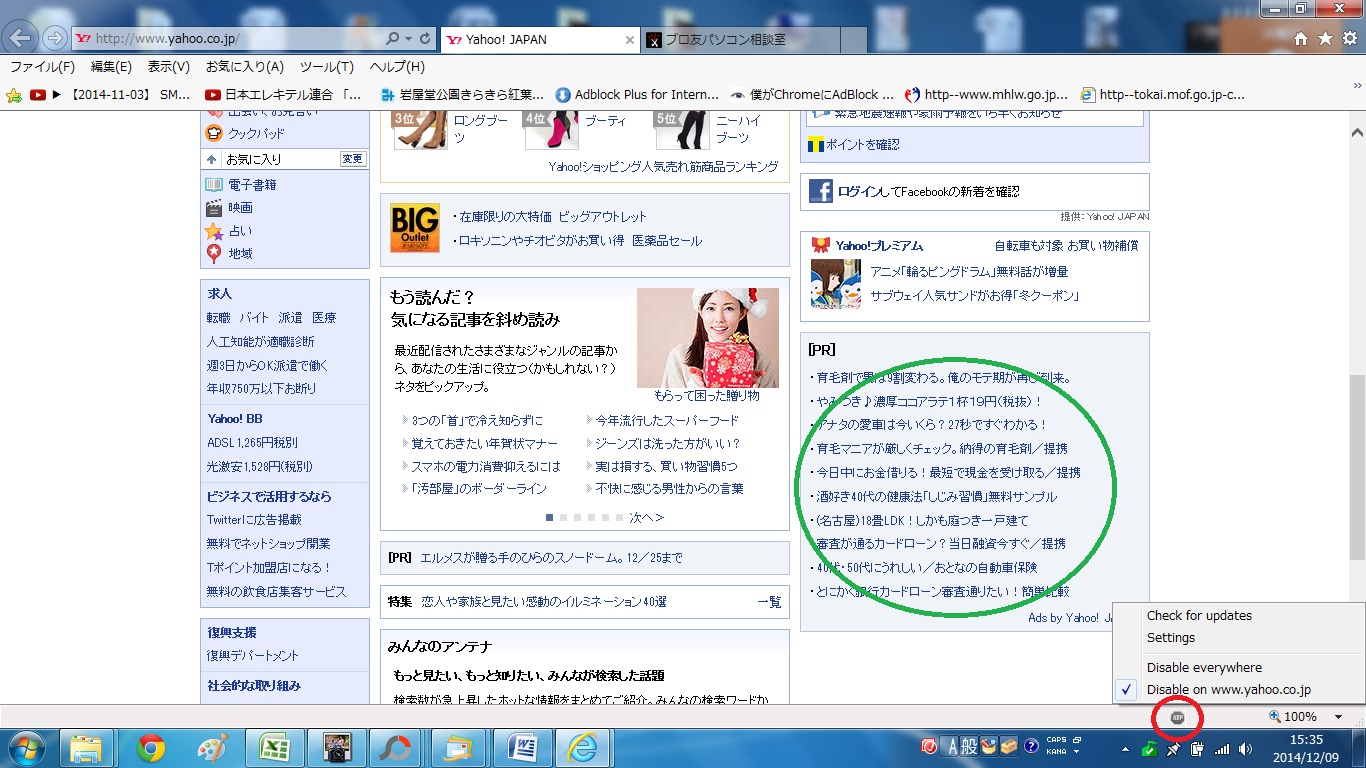
Task: Click the browser Back arrow button
Action: 21,38
